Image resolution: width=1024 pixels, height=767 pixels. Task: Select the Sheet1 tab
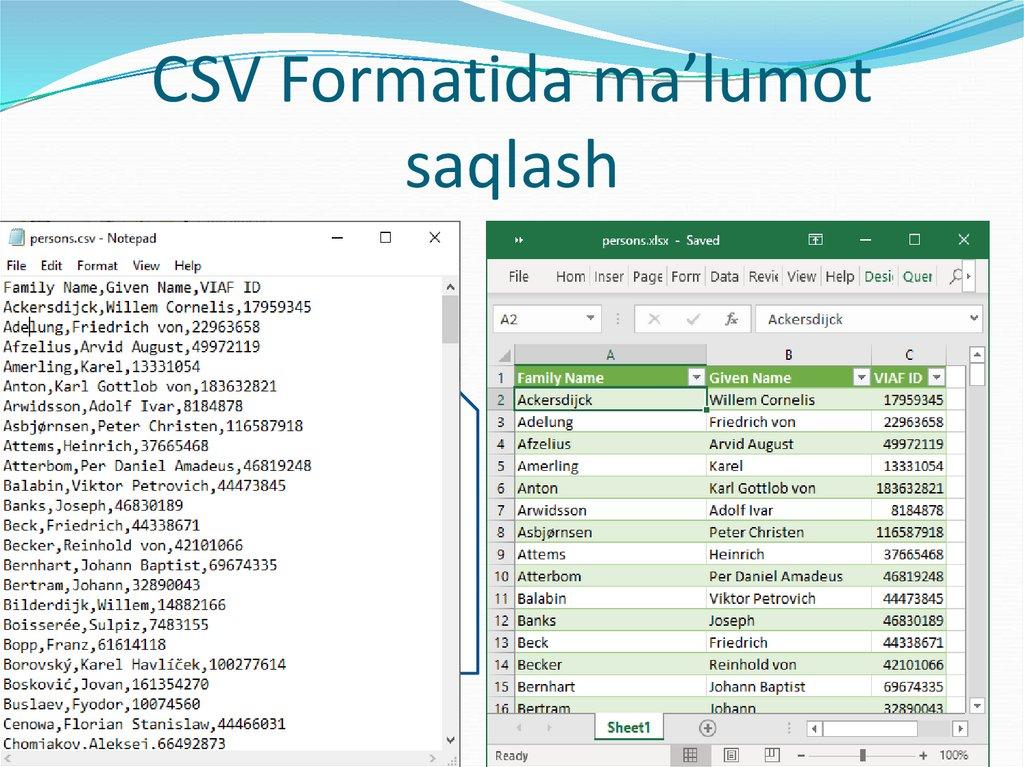pyautogui.click(x=628, y=728)
